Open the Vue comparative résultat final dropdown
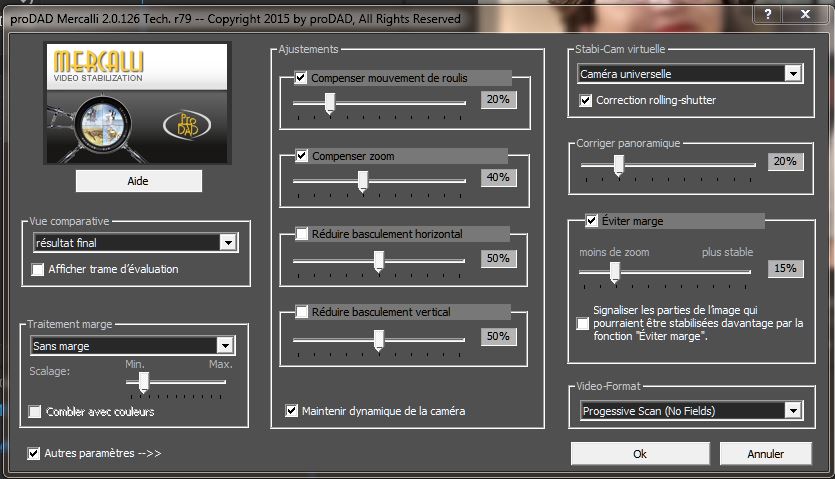This screenshot has width=835, height=479. [x=136, y=243]
